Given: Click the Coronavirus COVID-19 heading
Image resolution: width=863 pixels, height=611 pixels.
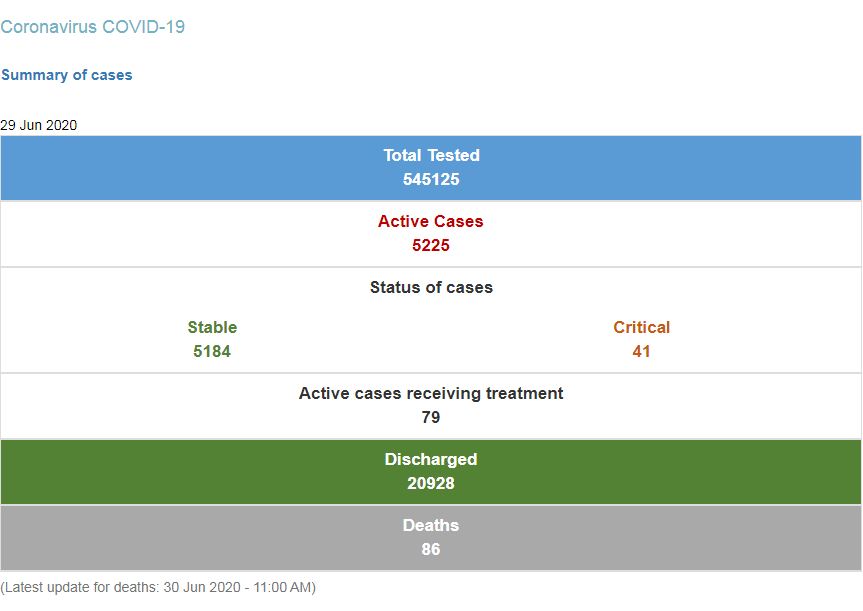Looking at the screenshot, I should click(x=92, y=26).
